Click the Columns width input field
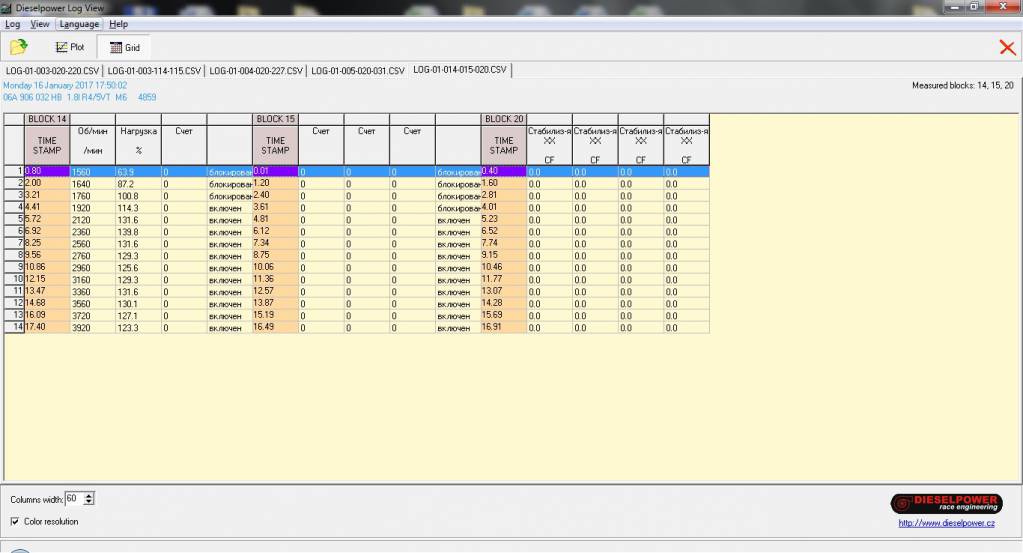Screen dimensions: 1023x553 [73, 498]
